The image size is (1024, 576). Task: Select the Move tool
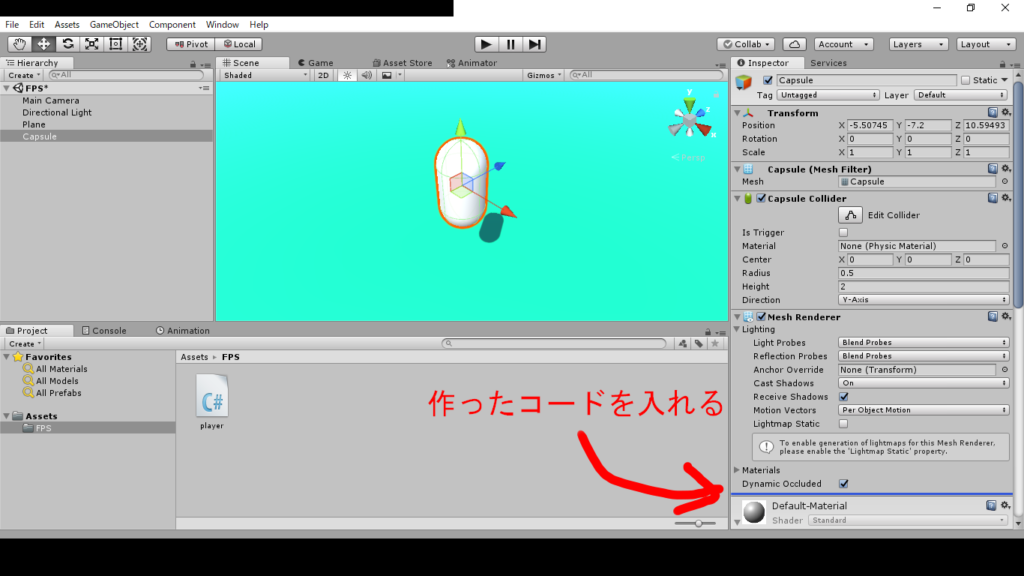pos(43,43)
